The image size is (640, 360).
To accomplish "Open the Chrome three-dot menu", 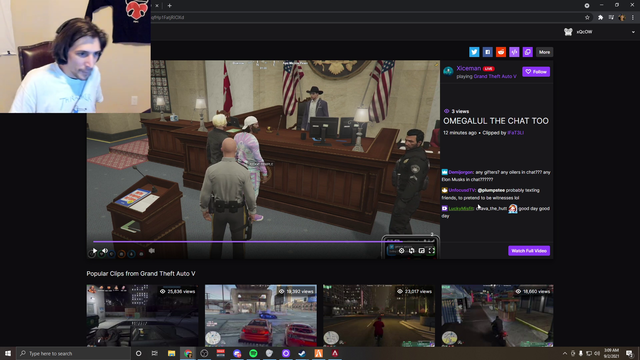I will 633,18.
